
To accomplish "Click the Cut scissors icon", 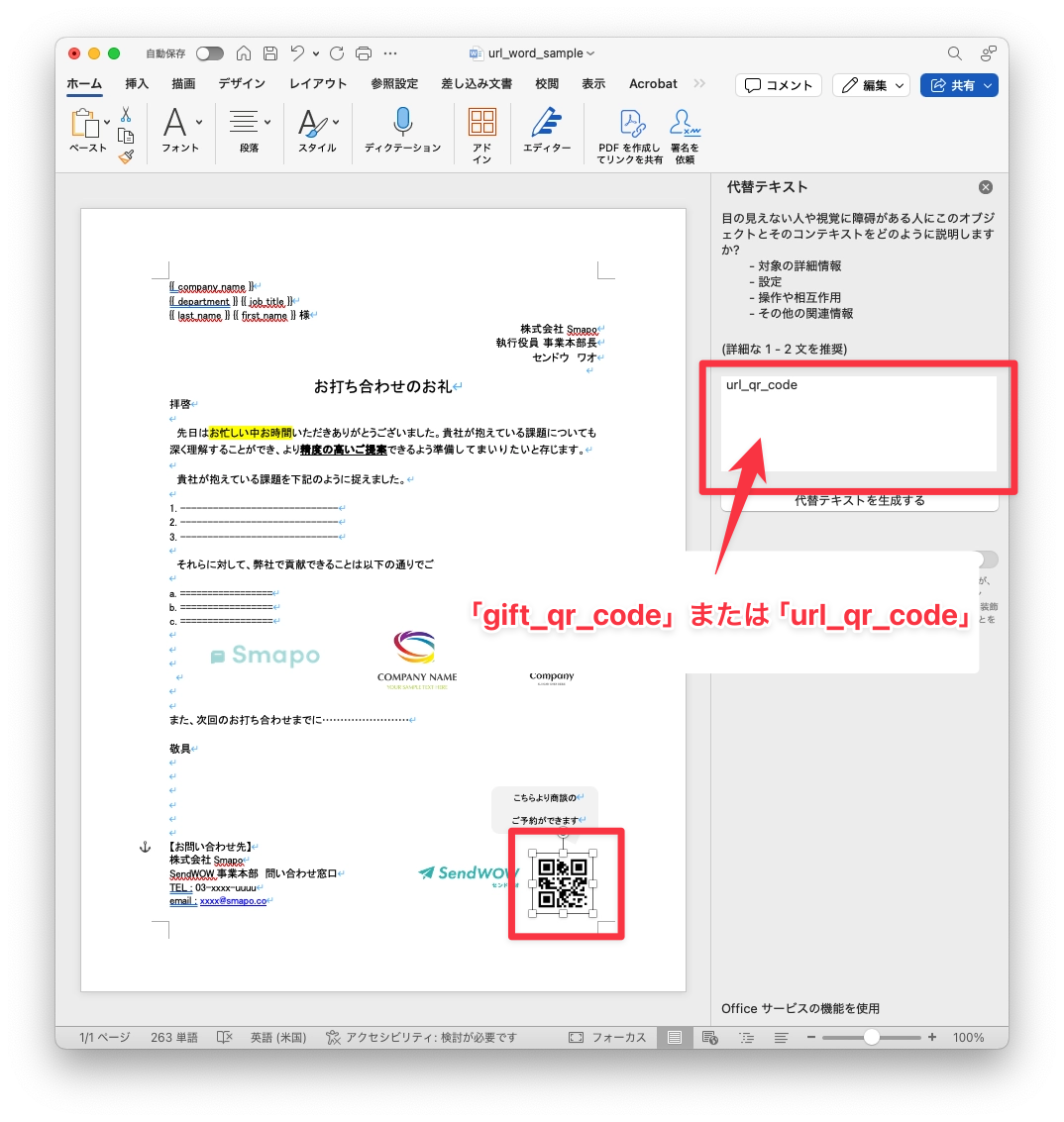I will tap(126, 115).
